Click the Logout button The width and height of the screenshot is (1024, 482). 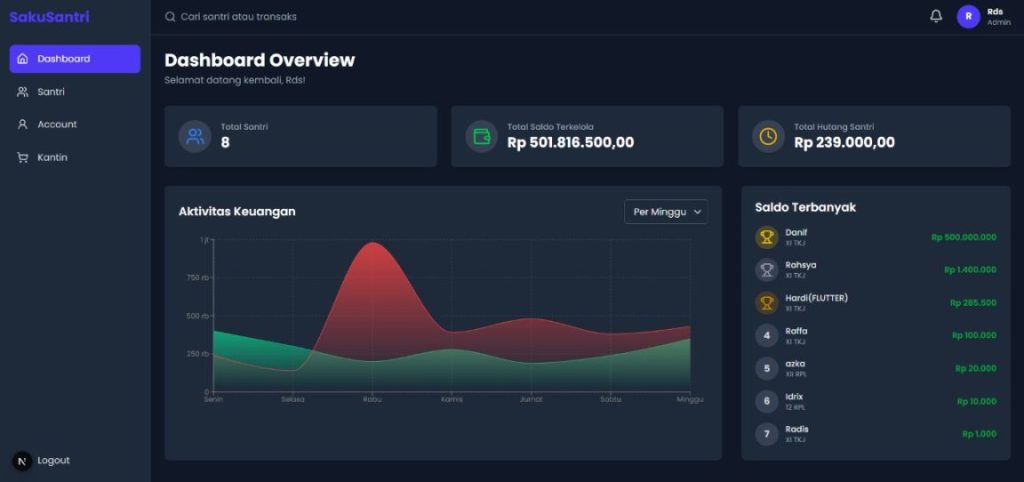(53, 460)
